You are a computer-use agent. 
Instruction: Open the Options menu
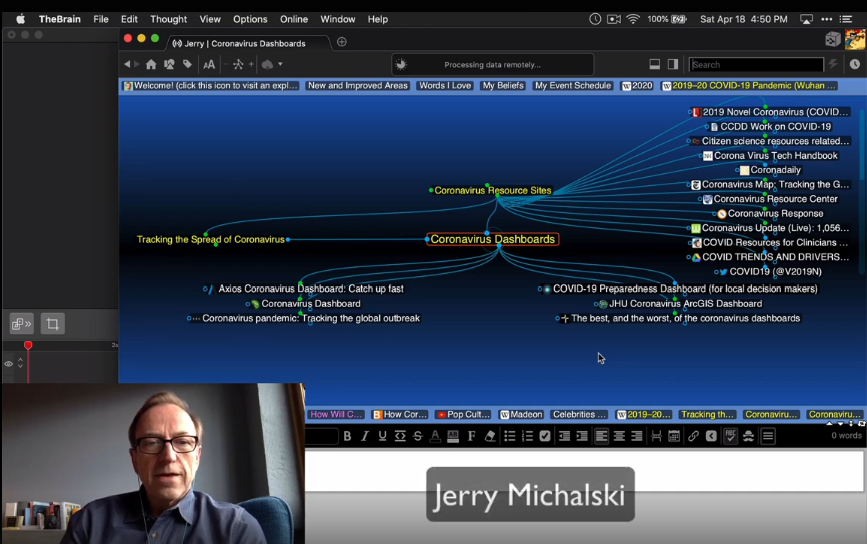click(250, 19)
